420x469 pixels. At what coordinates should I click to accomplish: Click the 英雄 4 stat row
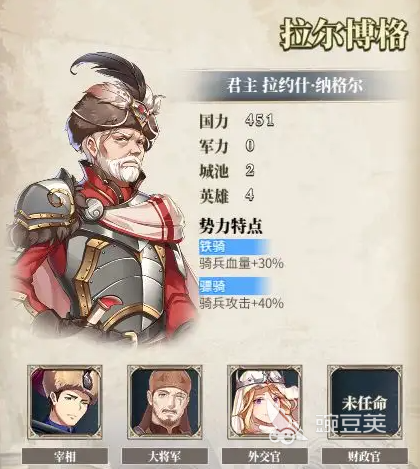click(x=227, y=196)
